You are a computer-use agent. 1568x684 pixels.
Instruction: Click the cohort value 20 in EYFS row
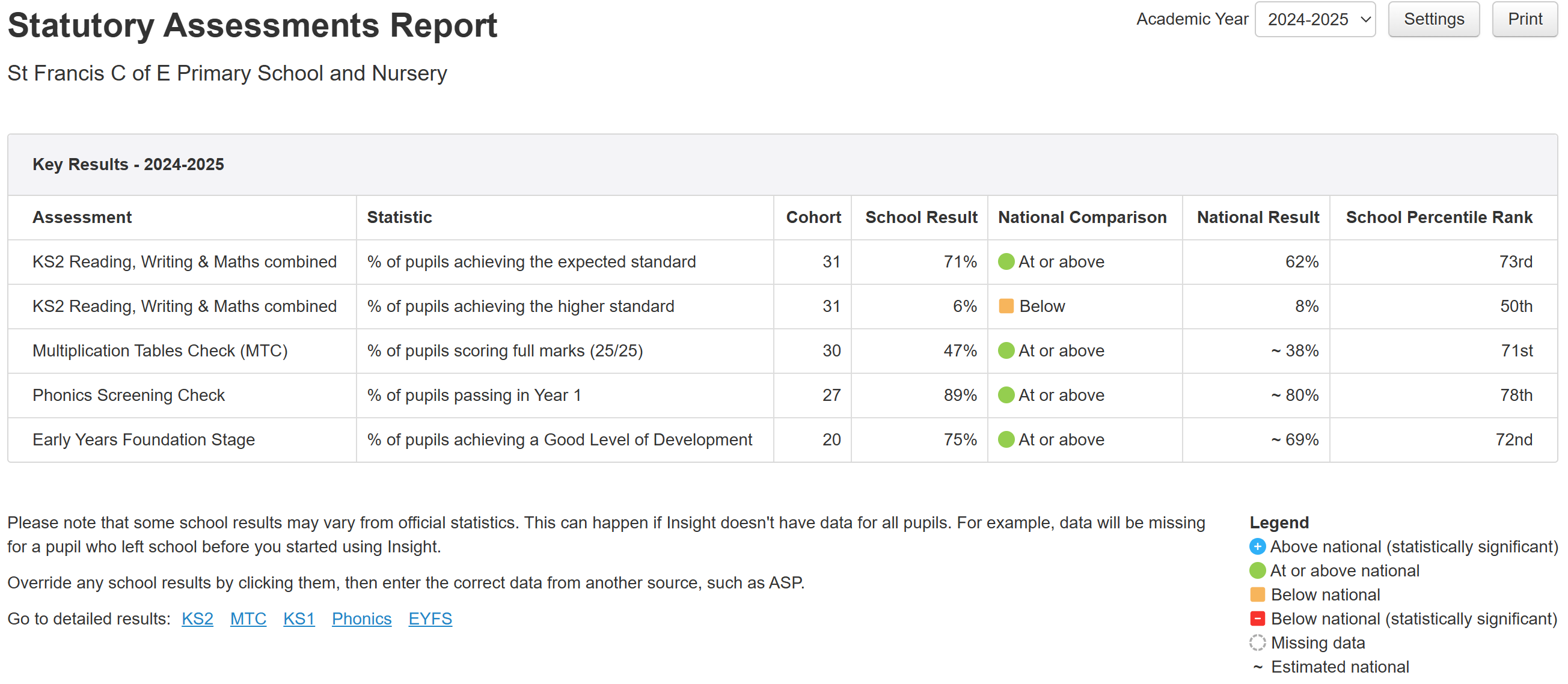(x=831, y=439)
